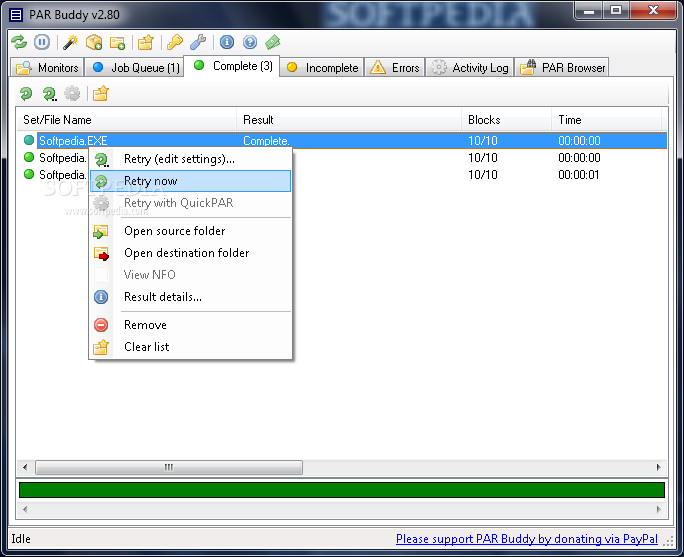Screen dimensions: 684x557
Task: Switch to the Monitors tab
Action: pyautogui.click(x=47, y=68)
